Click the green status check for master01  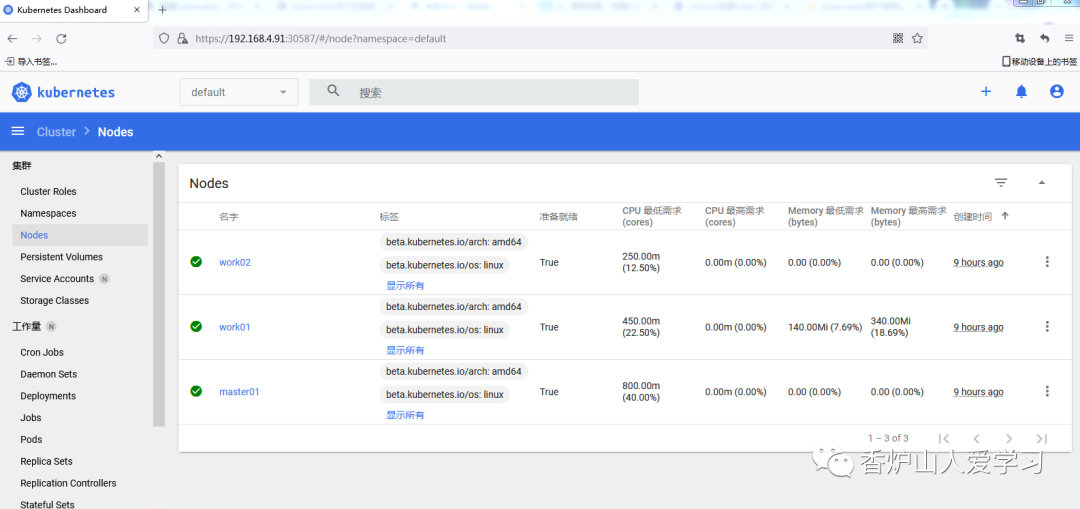tap(196, 391)
